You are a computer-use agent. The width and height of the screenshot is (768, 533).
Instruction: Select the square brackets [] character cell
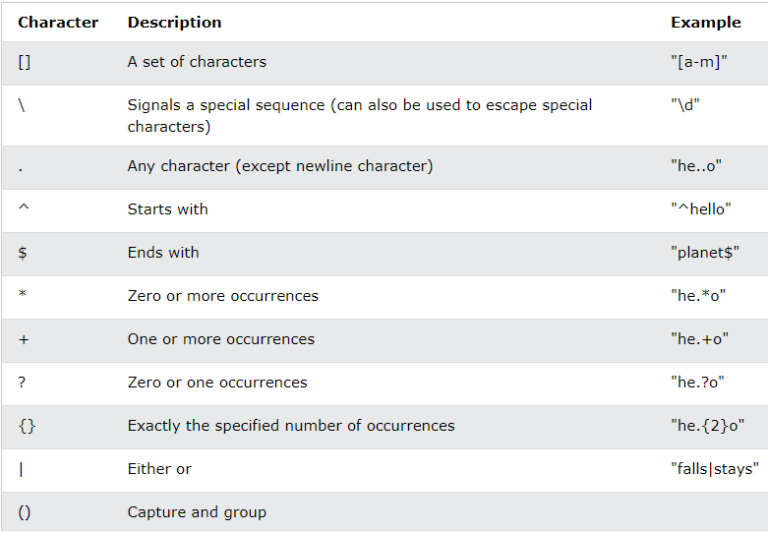tap(24, 62)
